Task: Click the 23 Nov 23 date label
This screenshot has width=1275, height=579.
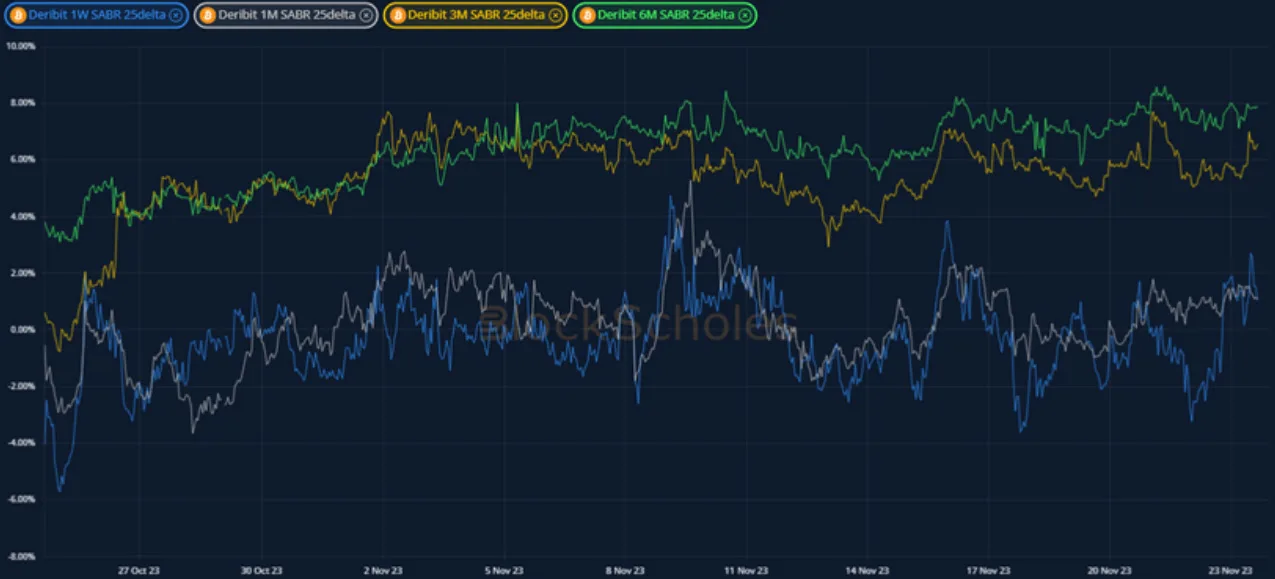Action: [x=1232, y=570]
